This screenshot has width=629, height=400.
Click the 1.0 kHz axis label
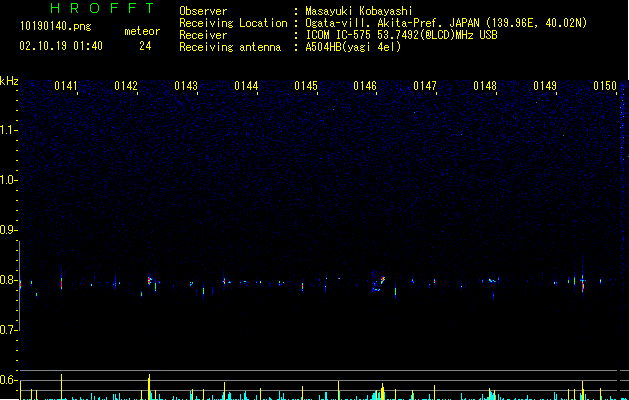coord(8,180)
